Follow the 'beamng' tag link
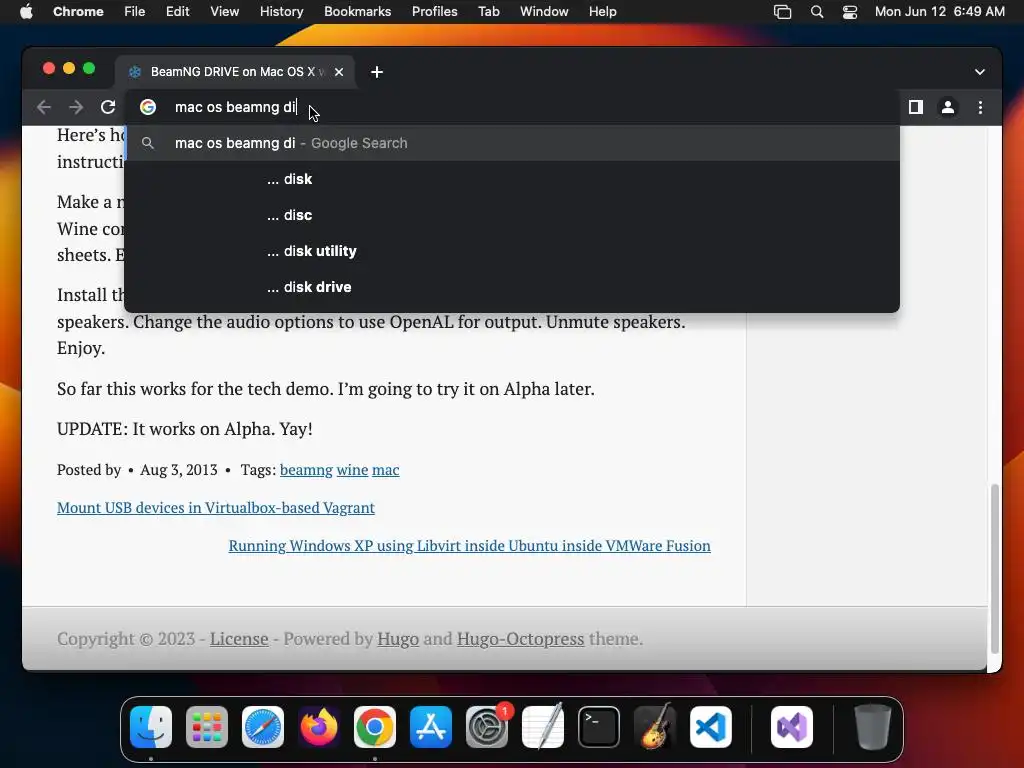The width and height of the screenshot is (1024, 768). [x=306, y=470]
